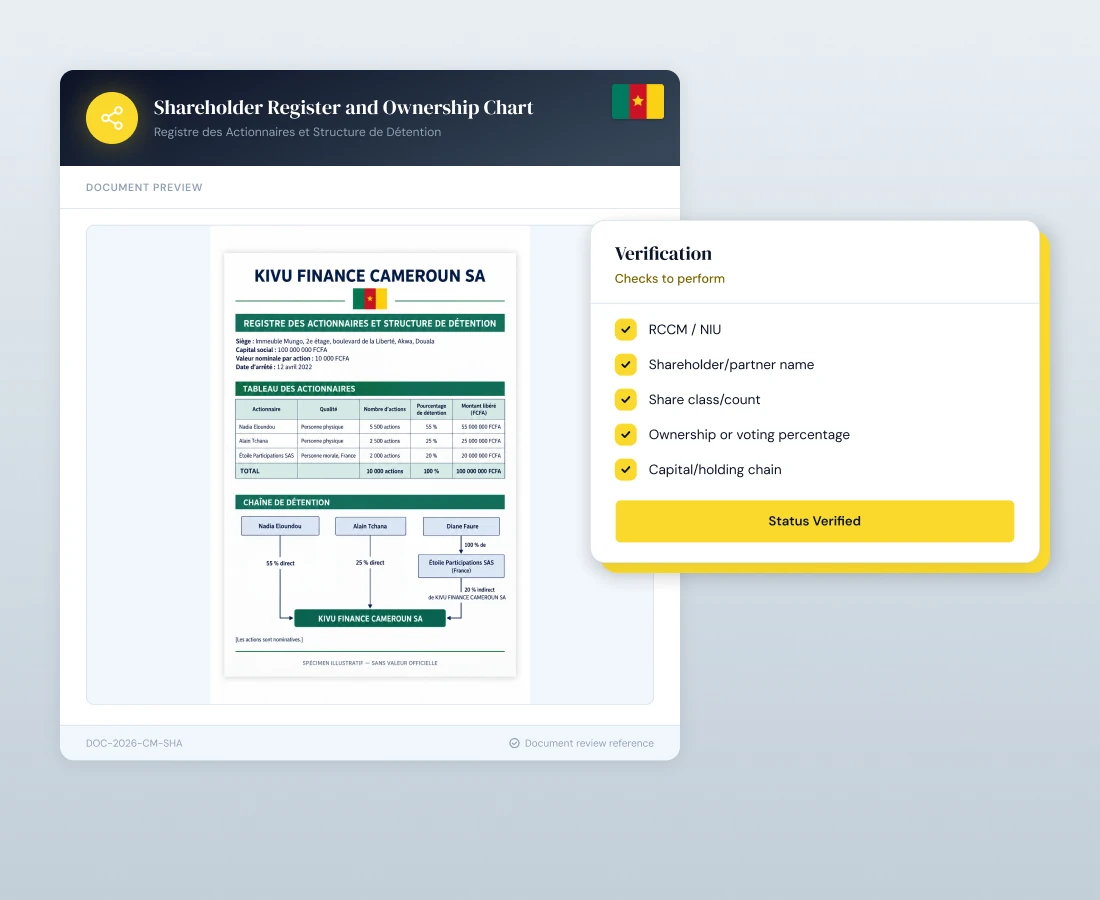The height and width of the screenshot is (900, 1100).
Task: Click the Verification heading
Action: coord(663,253)
